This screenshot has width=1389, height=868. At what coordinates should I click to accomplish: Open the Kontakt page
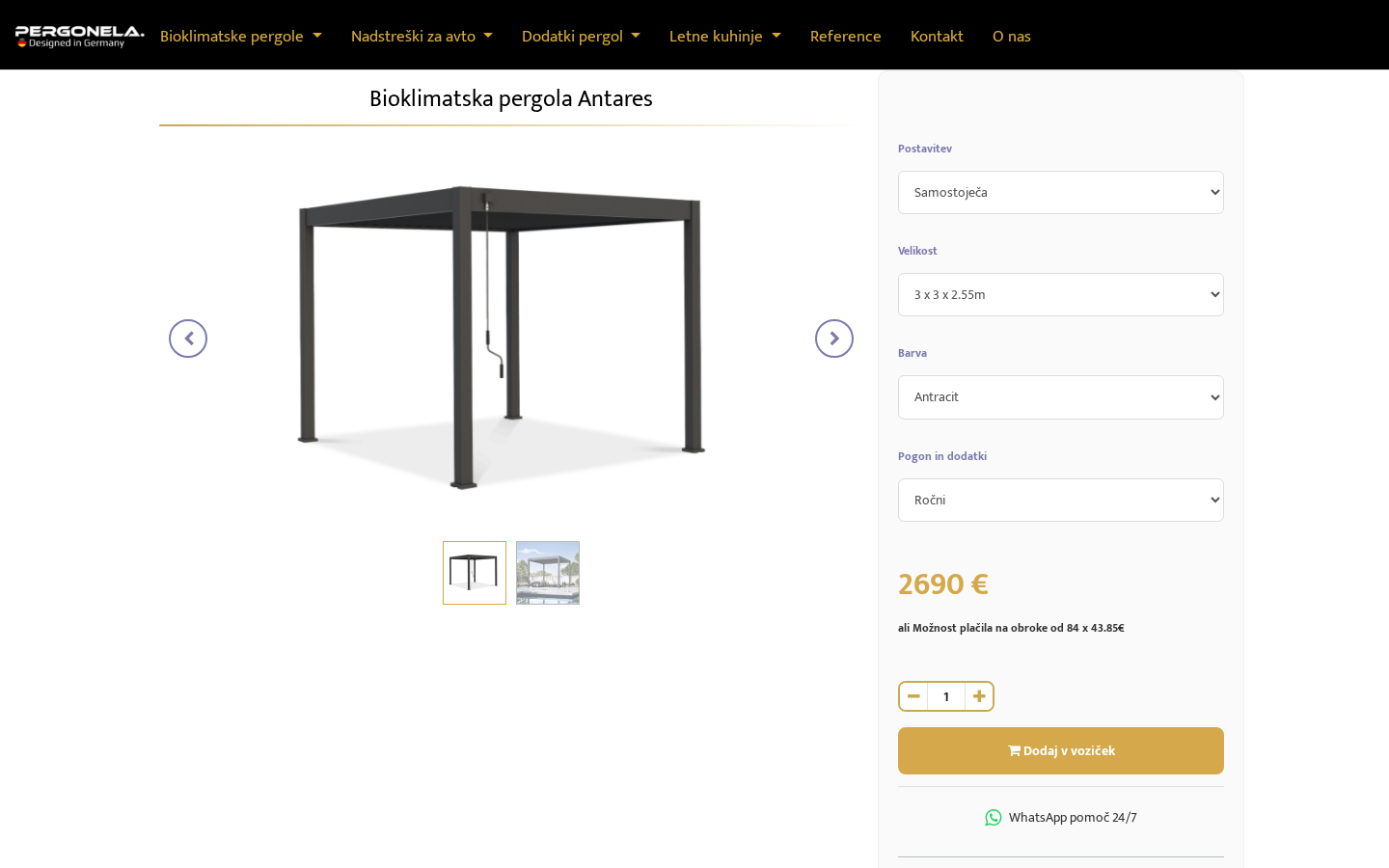(x=937, y=36)
